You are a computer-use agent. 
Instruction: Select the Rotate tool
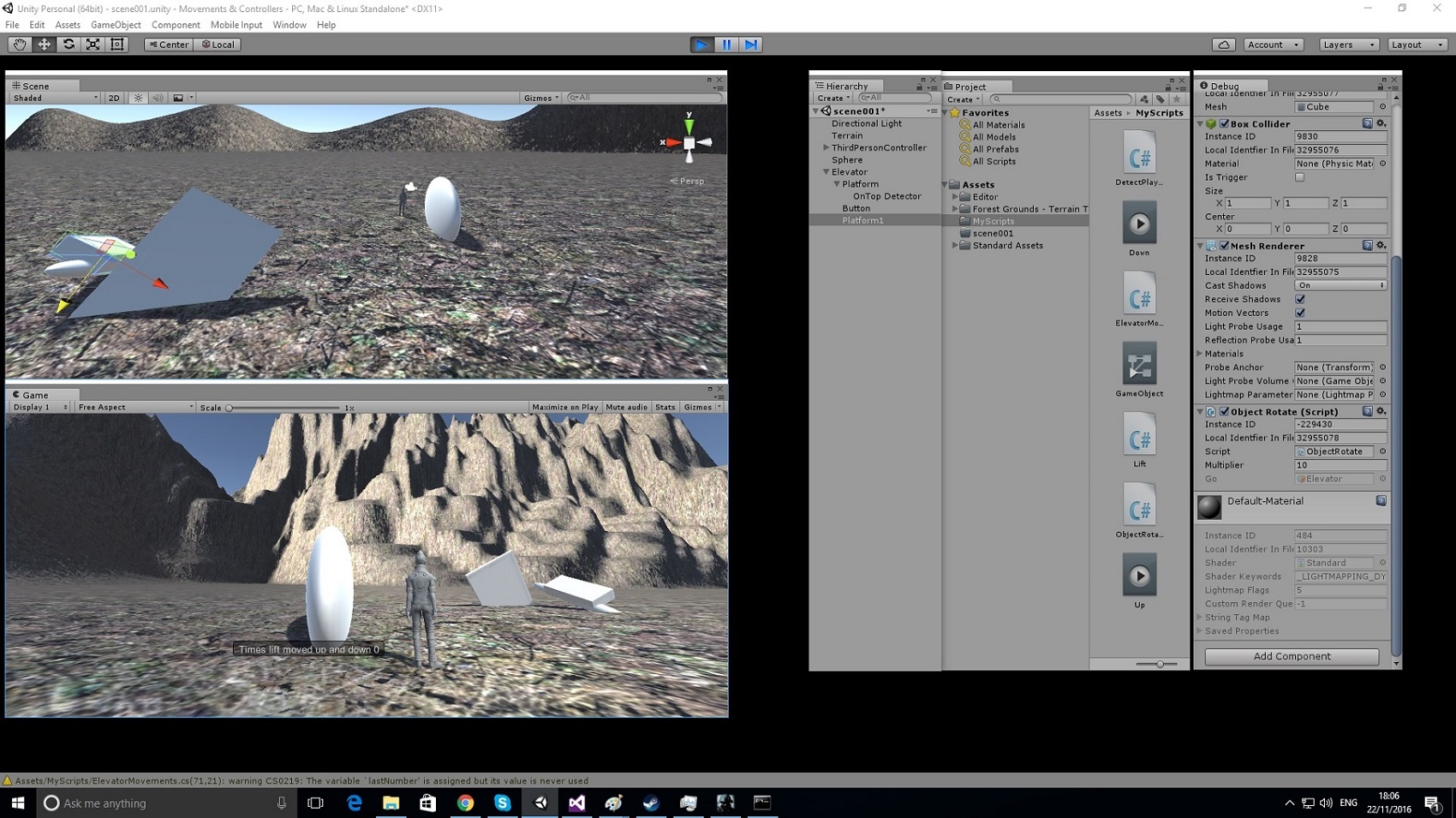coord(69,45)
